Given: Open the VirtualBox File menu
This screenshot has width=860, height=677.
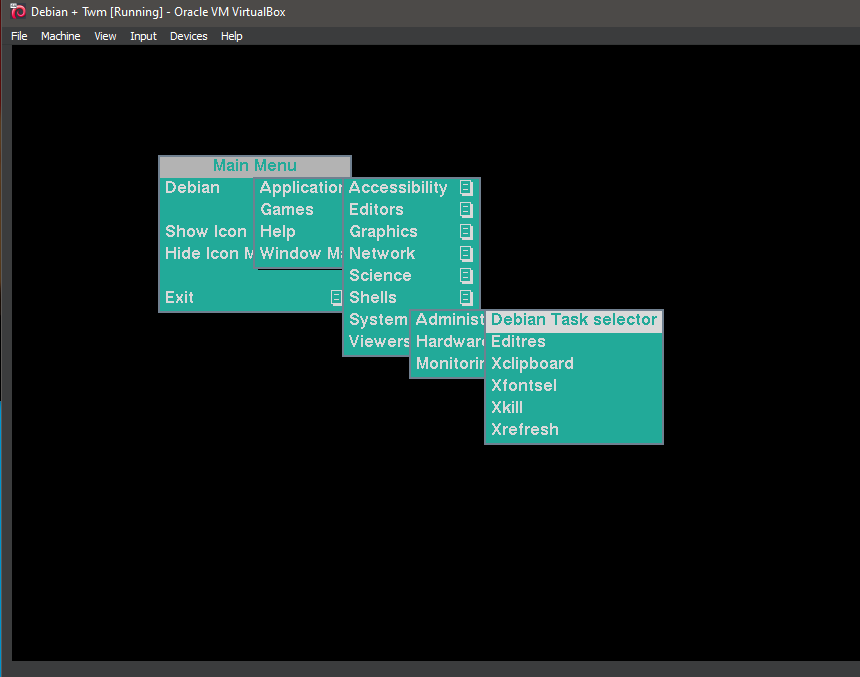Looking at the screenshot, I should coord(19,36).
